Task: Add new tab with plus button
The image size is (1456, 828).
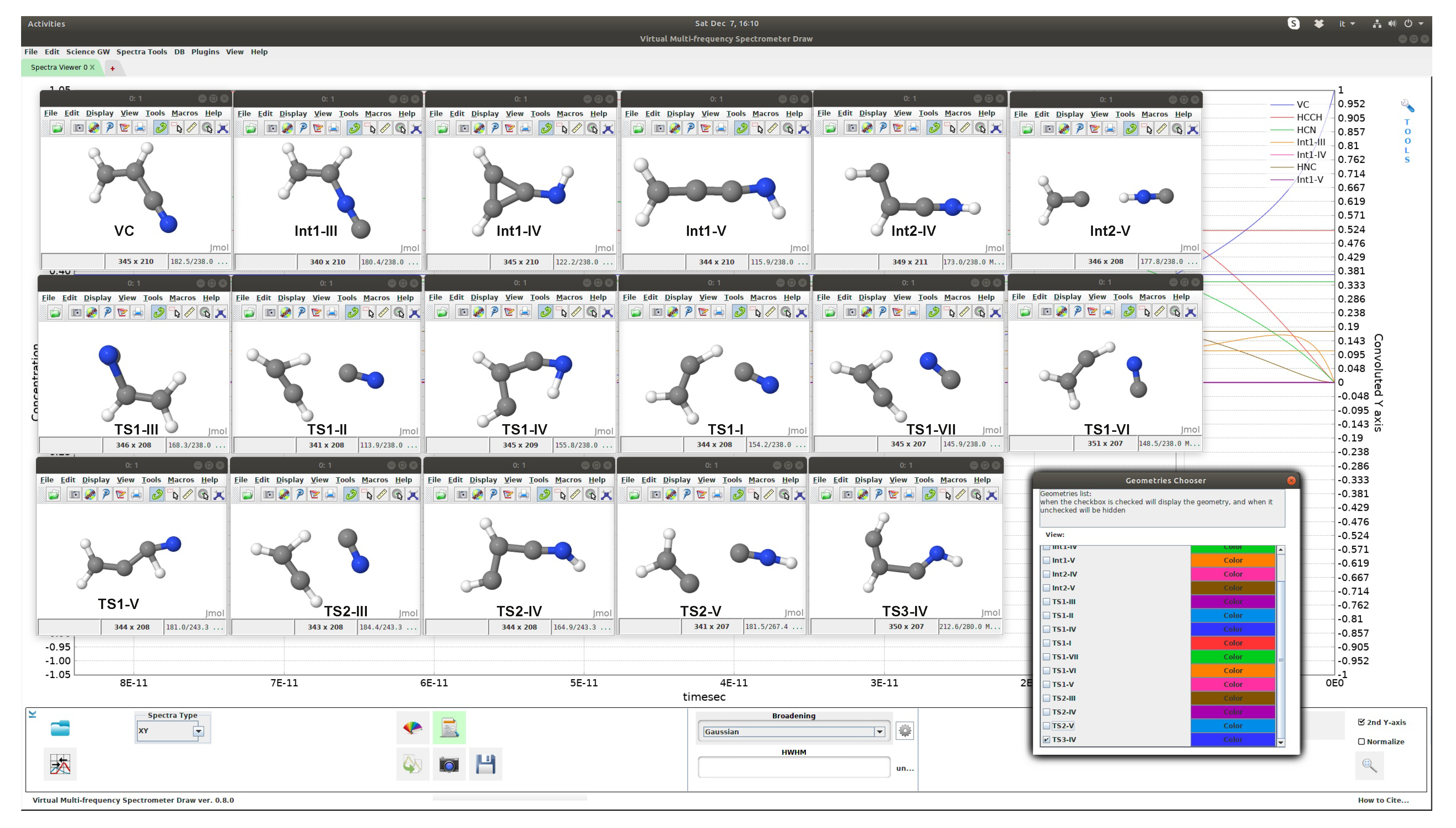Action: point(113,68)
